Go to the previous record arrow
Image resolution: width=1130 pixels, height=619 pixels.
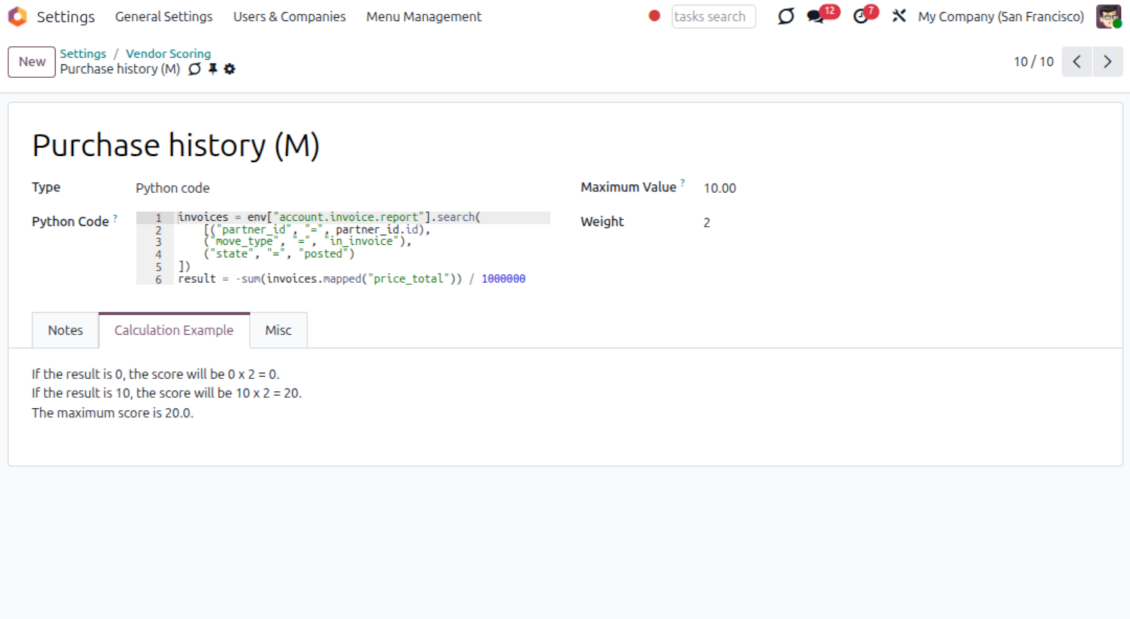[1076, 62]
